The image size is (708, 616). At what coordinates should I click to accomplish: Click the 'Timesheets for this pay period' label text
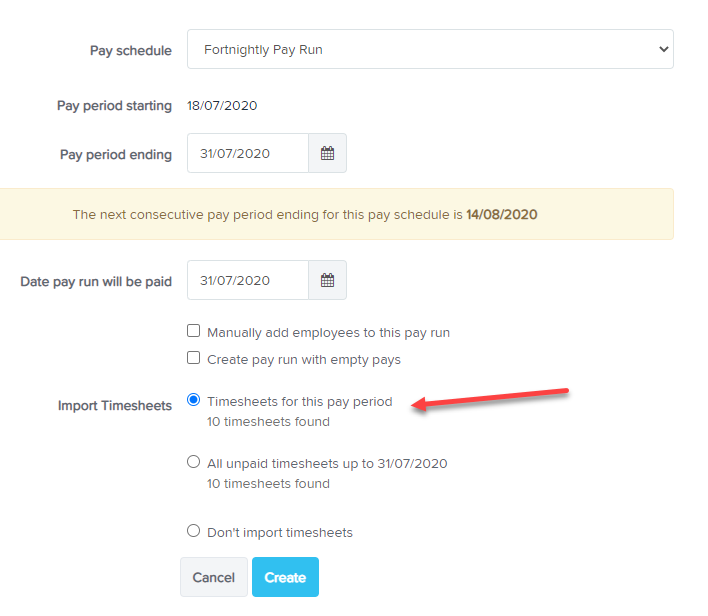(x=300, y=401)
